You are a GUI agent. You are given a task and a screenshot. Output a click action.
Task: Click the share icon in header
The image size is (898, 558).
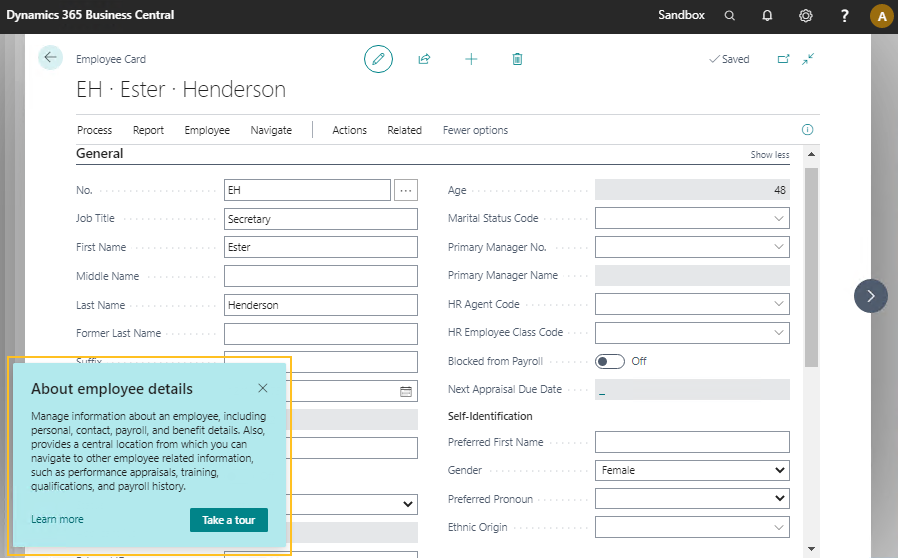424,59
